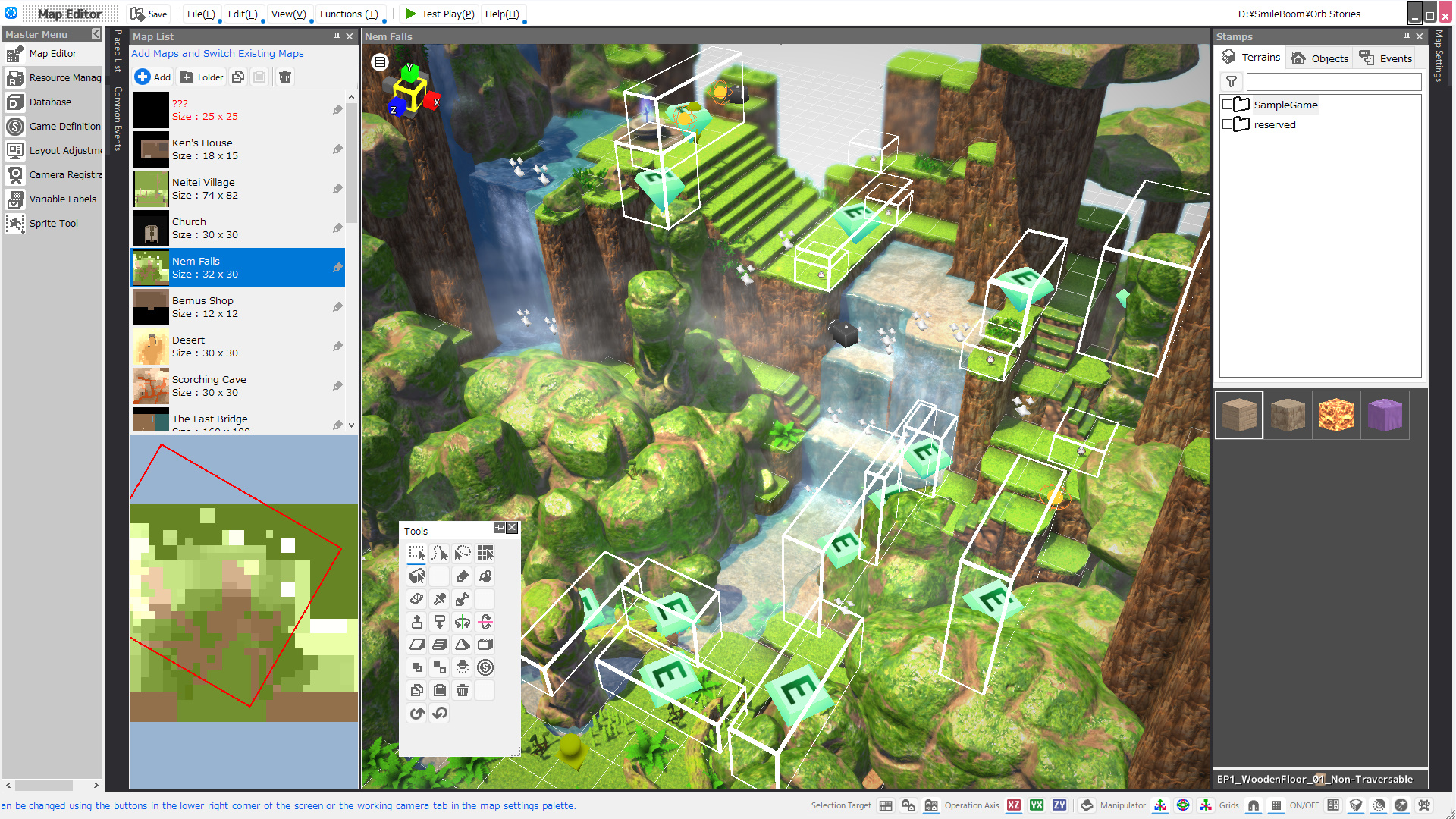Select the purple terrain swatch in the Stamps panel
The height and width of the screenshot is (819, 1456).
pos(1385,415)
